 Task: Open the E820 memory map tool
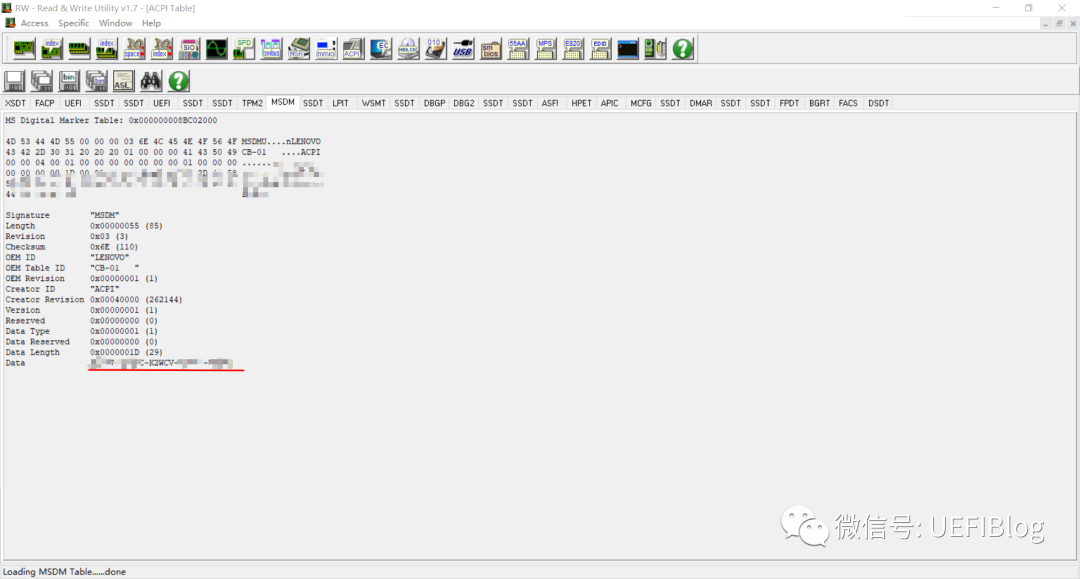[573, 49]
